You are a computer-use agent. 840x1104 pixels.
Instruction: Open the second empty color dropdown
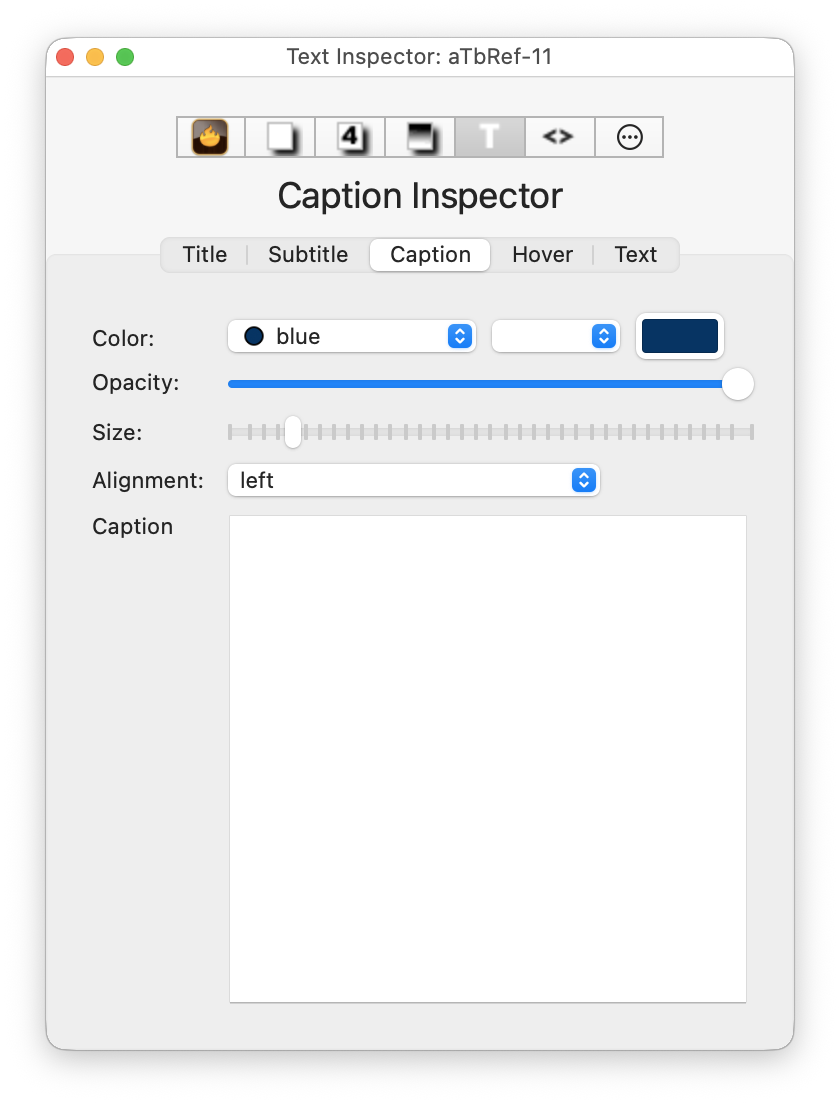[555, 336]
